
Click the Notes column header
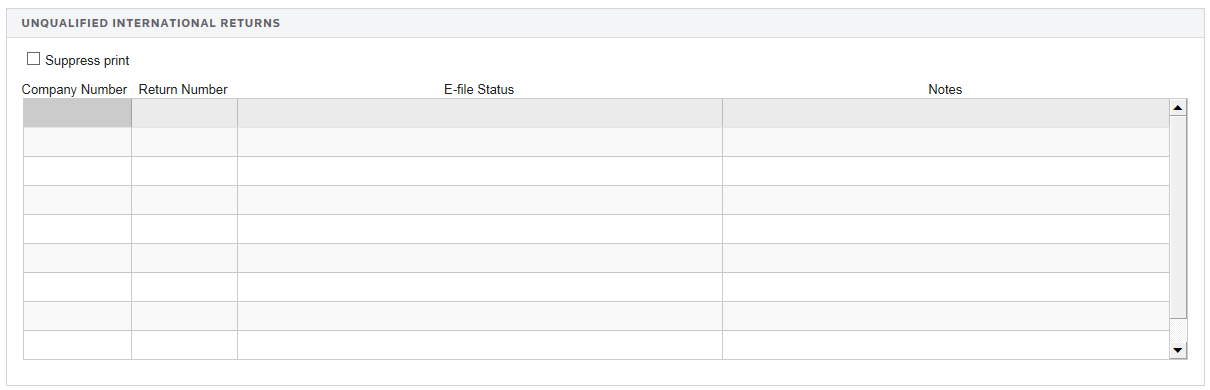click(x=945, y=90)
